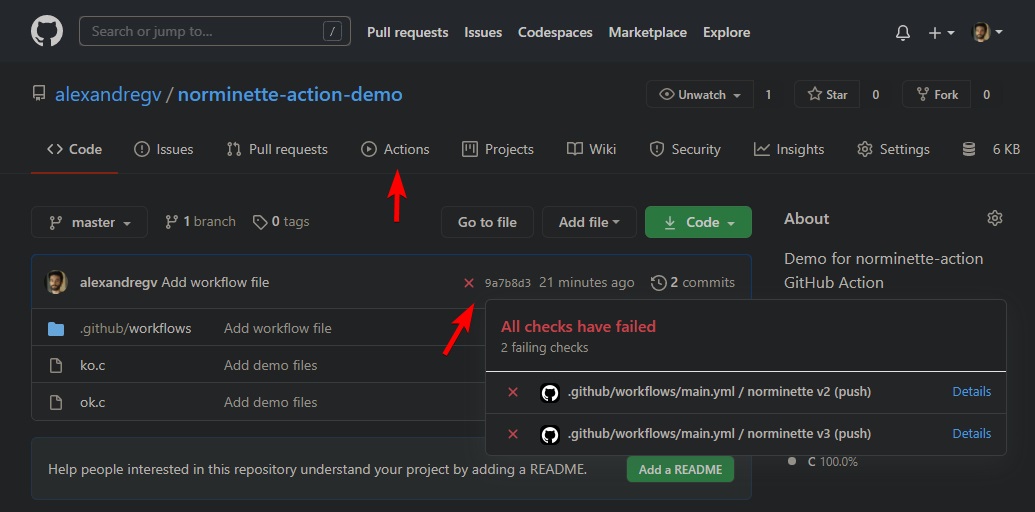Click the Add a README button

(x=680, y=470)
